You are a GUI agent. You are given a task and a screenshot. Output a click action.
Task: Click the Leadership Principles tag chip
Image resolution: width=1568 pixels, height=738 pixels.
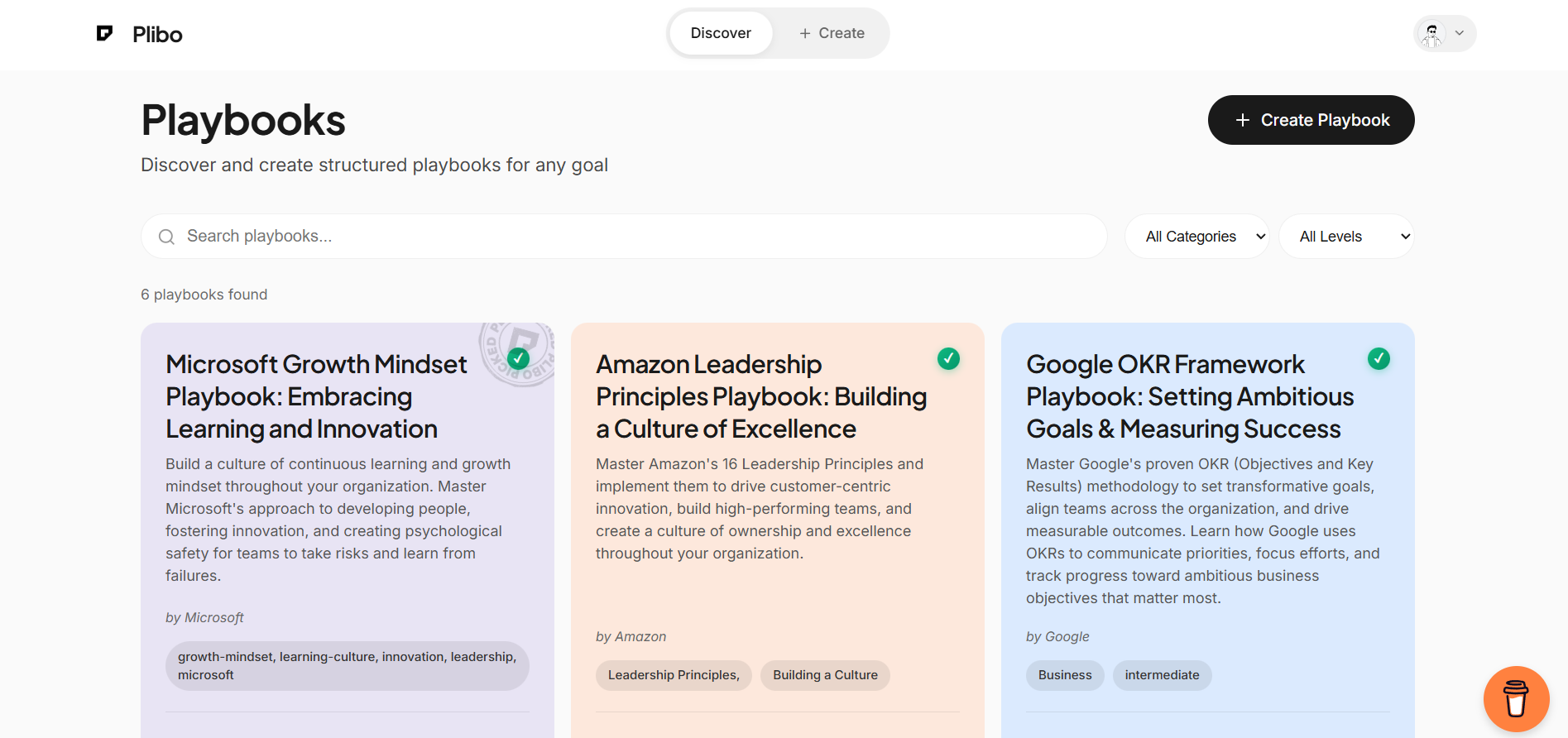(674, 675)
